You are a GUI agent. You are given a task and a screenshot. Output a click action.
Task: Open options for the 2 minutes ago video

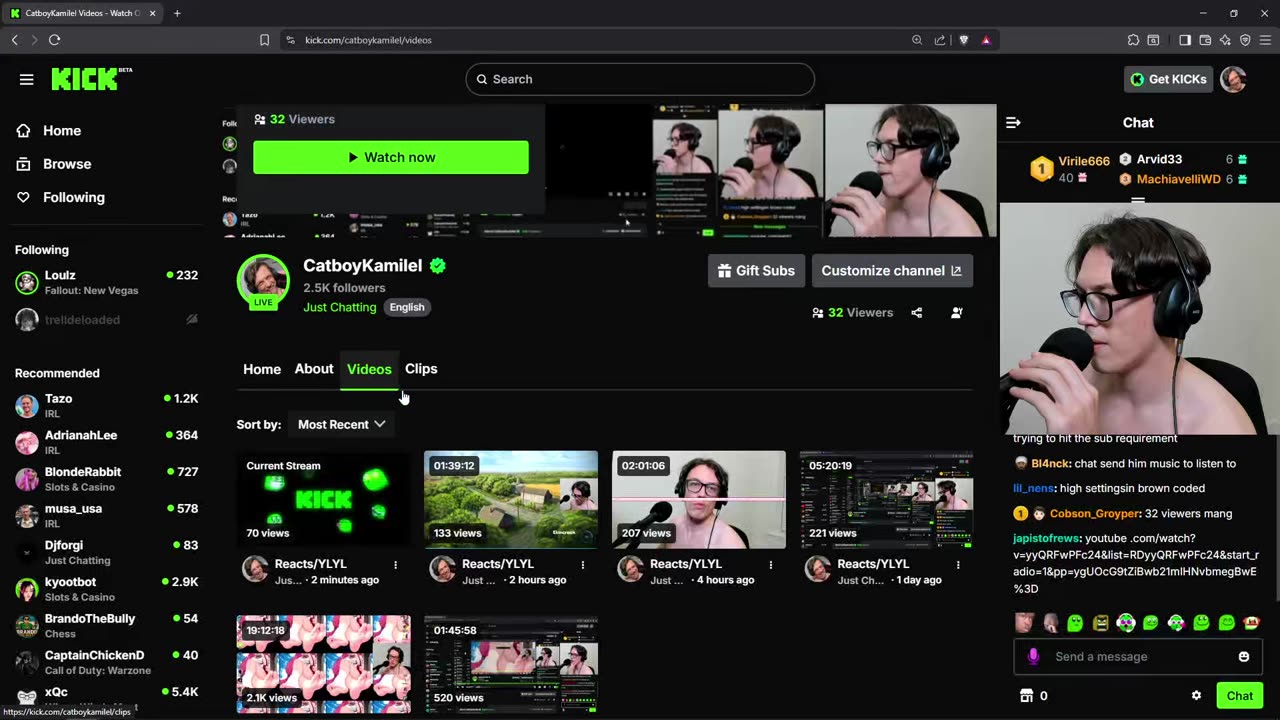coord(396,565)
